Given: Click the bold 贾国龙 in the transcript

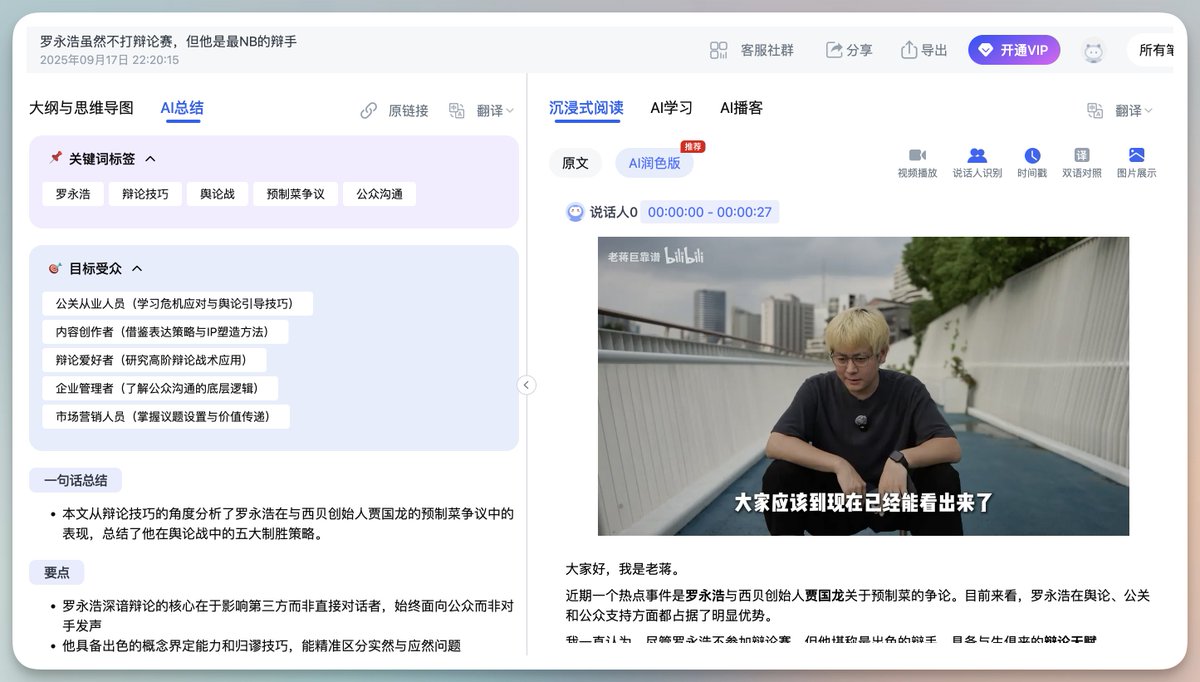Looking at the screenshot, I should click(x=825, y=596).
